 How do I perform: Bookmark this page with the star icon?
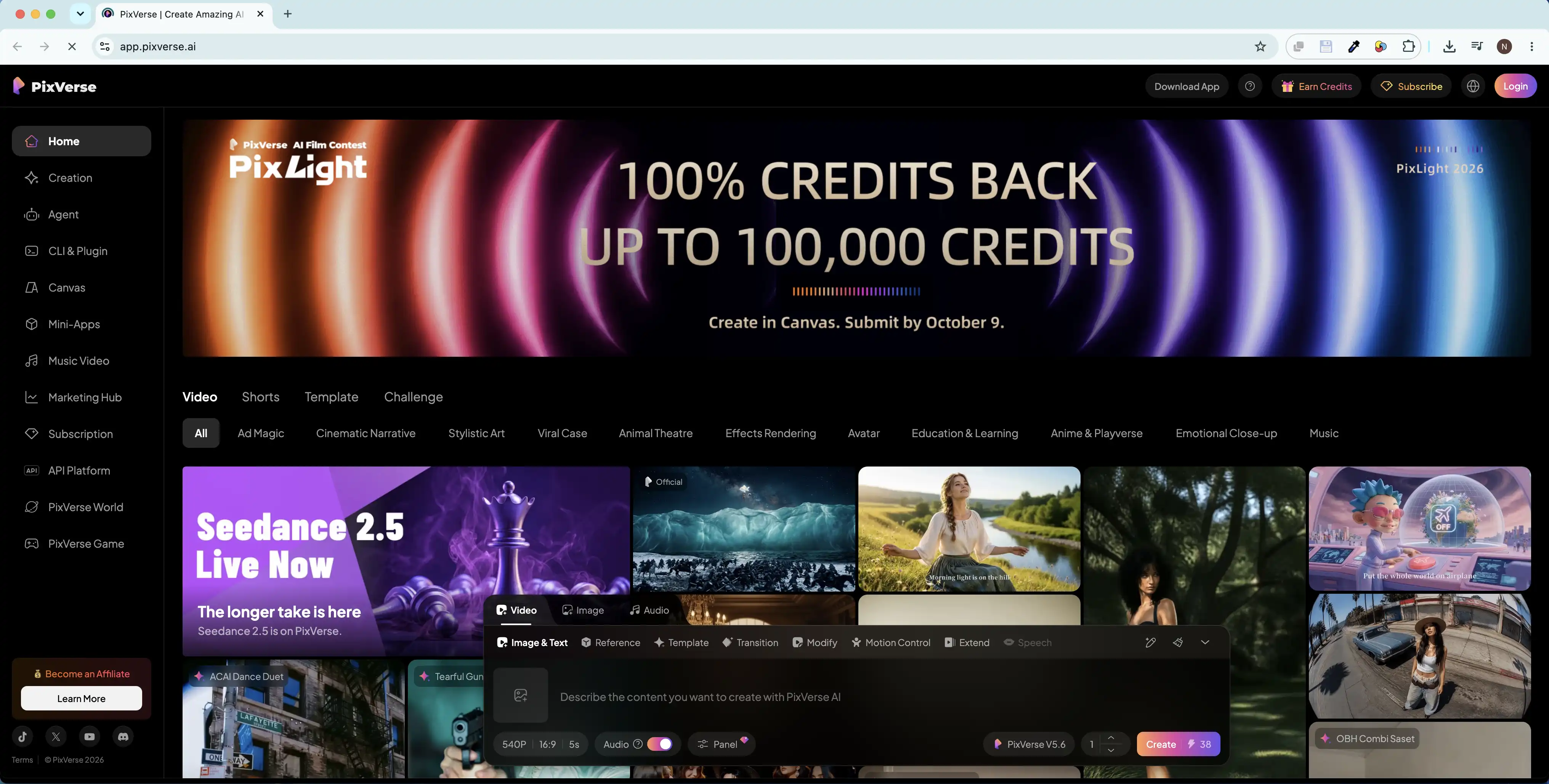click(x=1260, y=46)
